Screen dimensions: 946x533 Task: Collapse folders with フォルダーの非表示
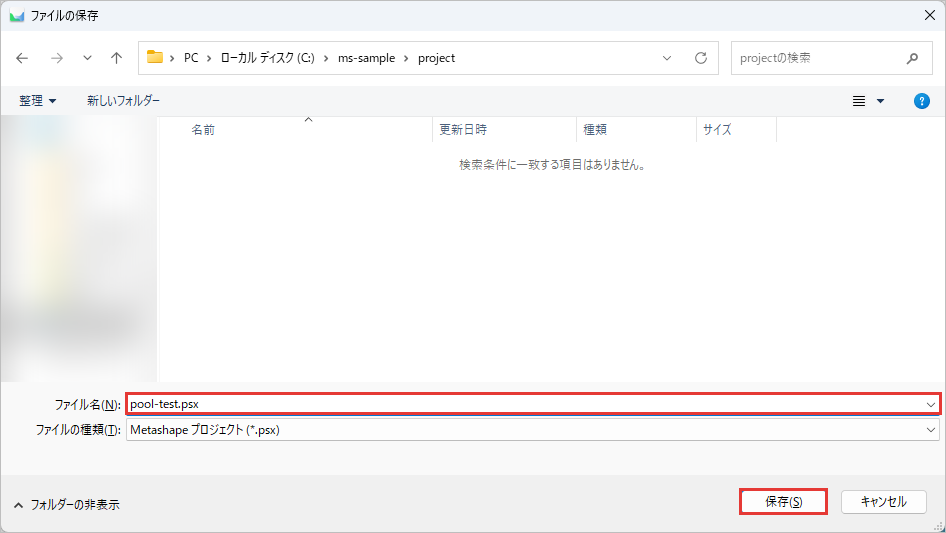pyautogui.click(x=66, y=505)
